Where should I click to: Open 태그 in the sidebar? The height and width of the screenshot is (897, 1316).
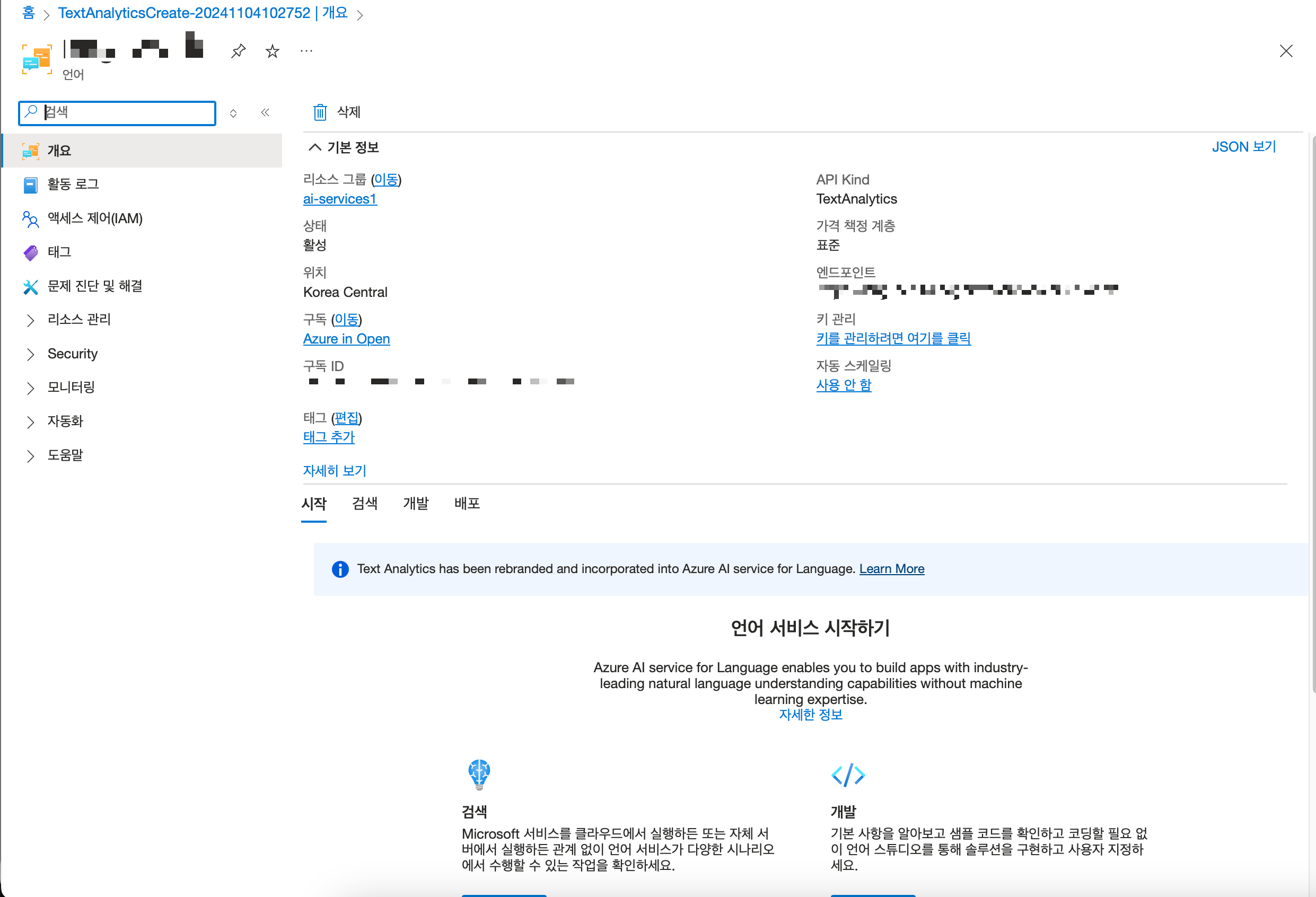click(59, 252)
